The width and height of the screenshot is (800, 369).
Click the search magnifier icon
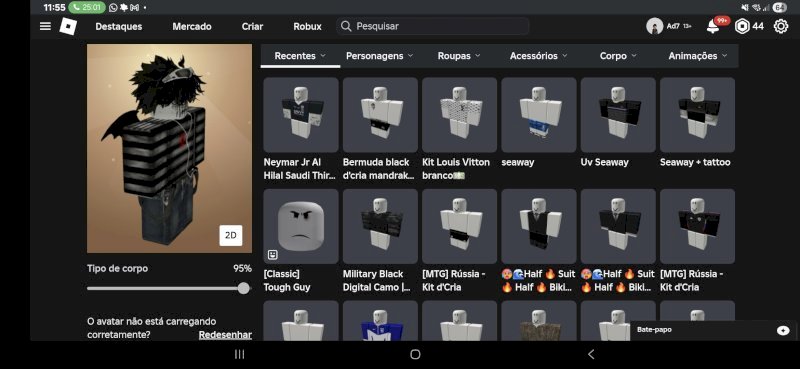[x=346, y=26]
